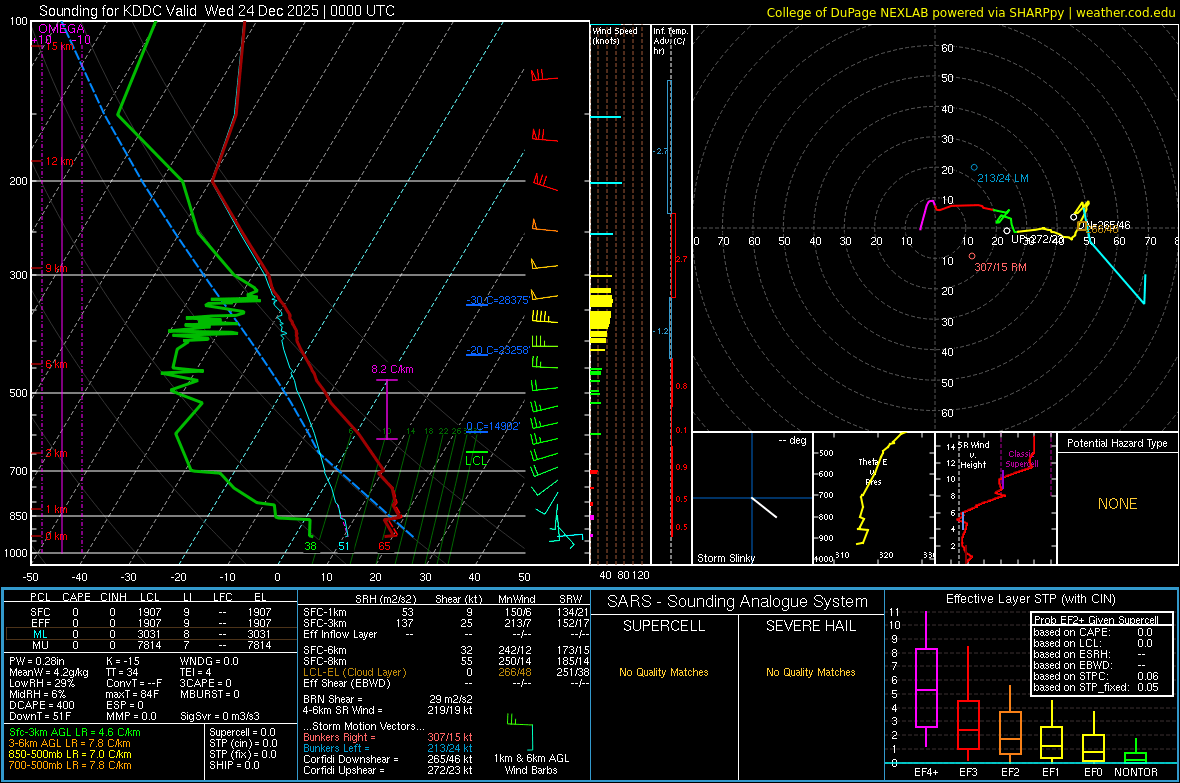Click the green LCL marker label

476,461
